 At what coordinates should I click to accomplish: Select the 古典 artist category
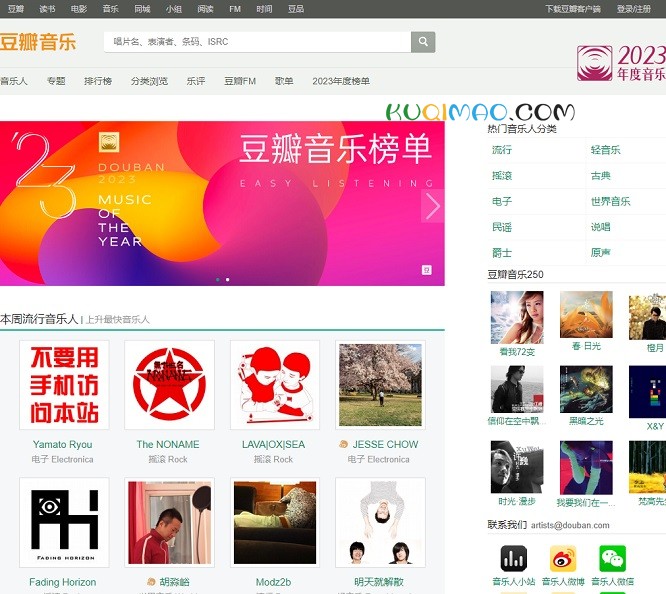click(600, 176)
